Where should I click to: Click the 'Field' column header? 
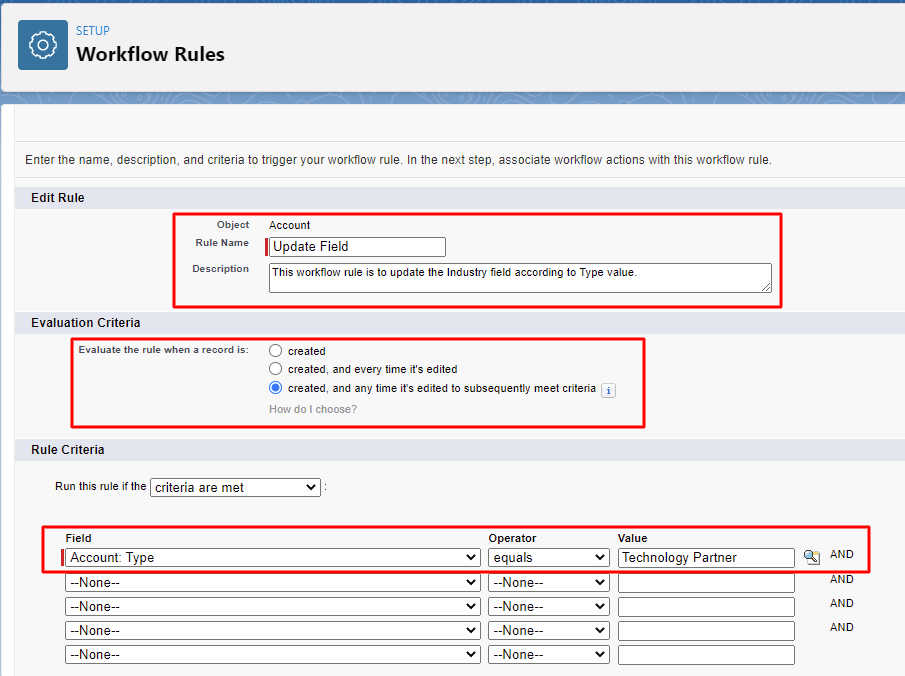(x=78, y=538)
